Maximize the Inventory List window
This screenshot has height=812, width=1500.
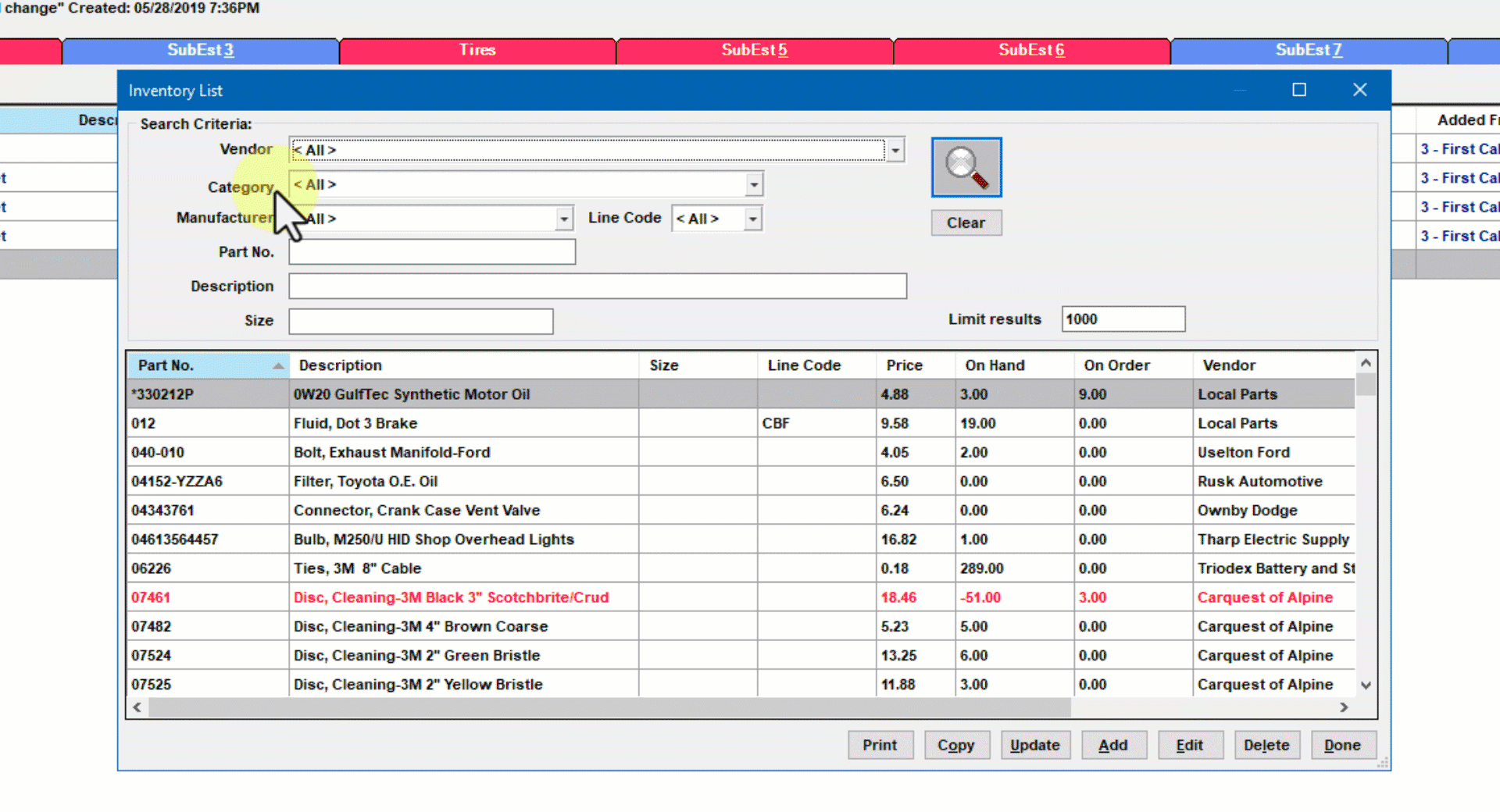coord(1298,90)
